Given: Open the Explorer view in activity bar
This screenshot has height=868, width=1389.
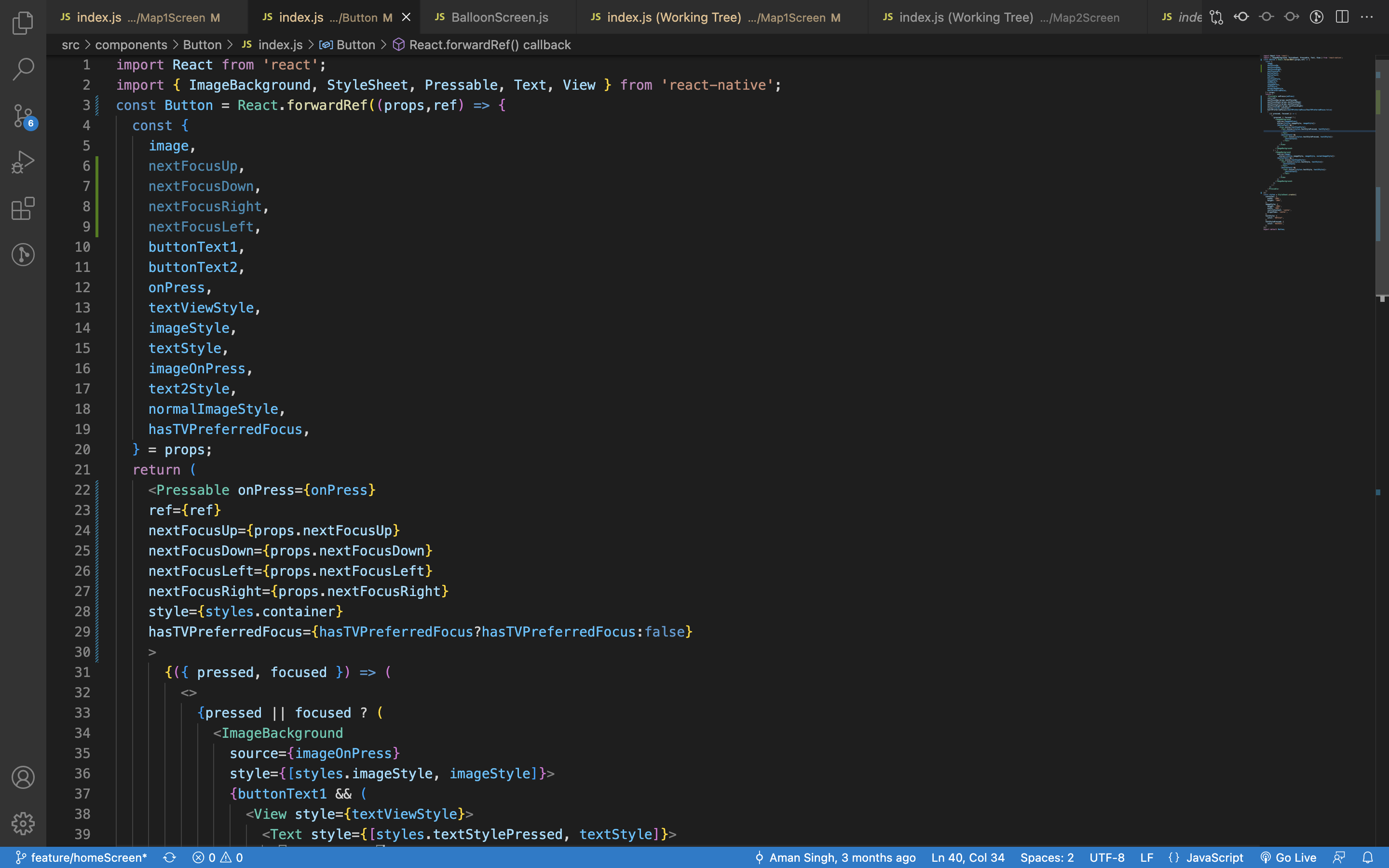Looking at the screenshot, I should pyautogui.click(x=23, y=23).
